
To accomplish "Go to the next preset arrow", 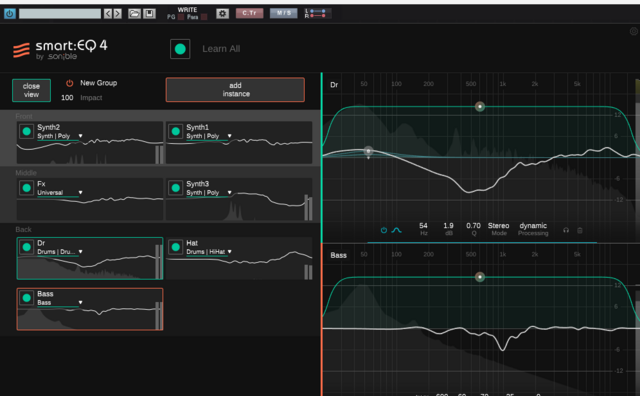I will [x=118, y=13].
